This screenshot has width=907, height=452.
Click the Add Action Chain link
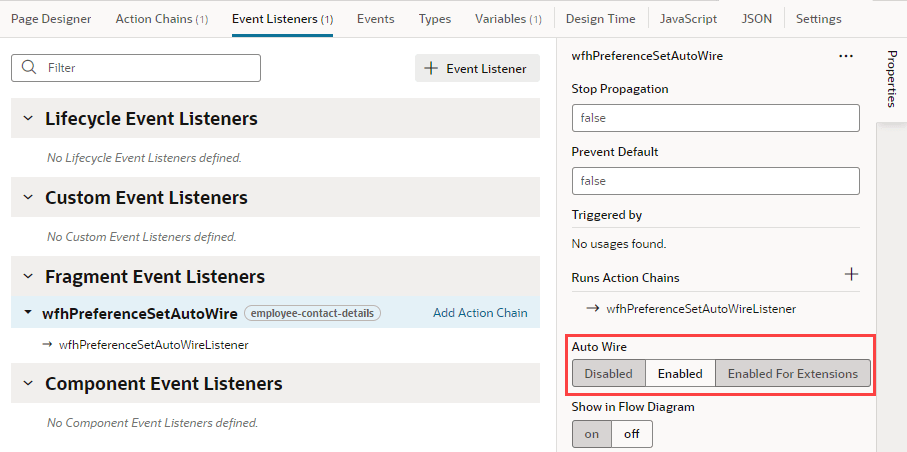(480, 313)
